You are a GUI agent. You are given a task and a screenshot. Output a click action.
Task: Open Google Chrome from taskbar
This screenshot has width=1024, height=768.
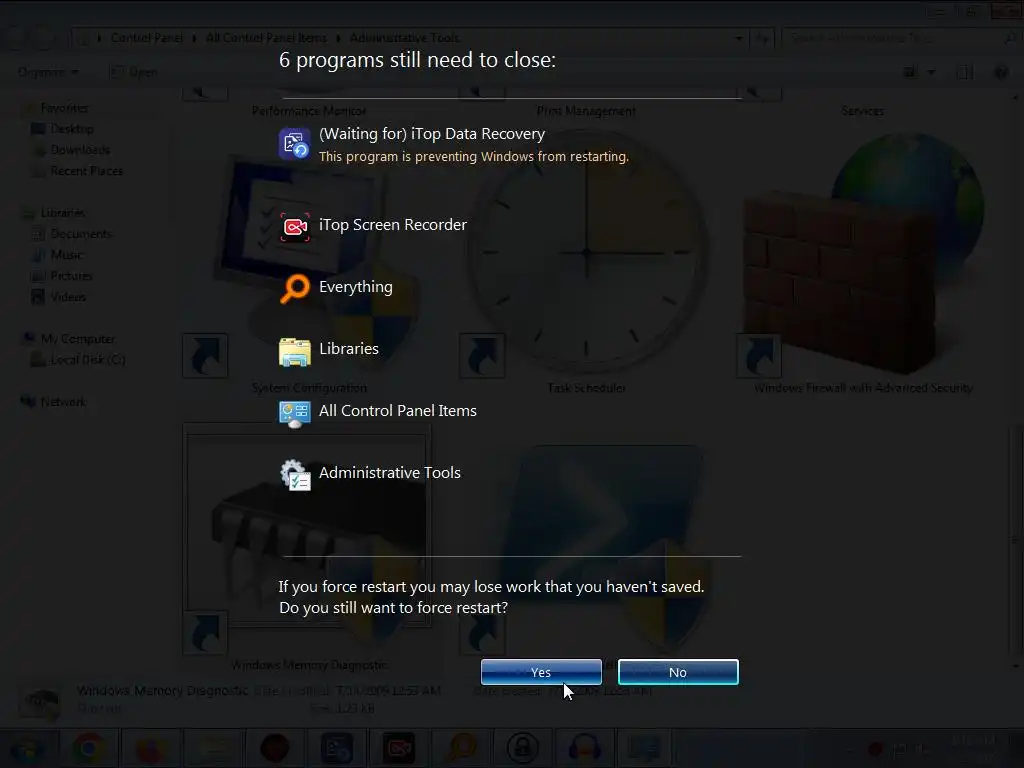click(x=89, y=748)
